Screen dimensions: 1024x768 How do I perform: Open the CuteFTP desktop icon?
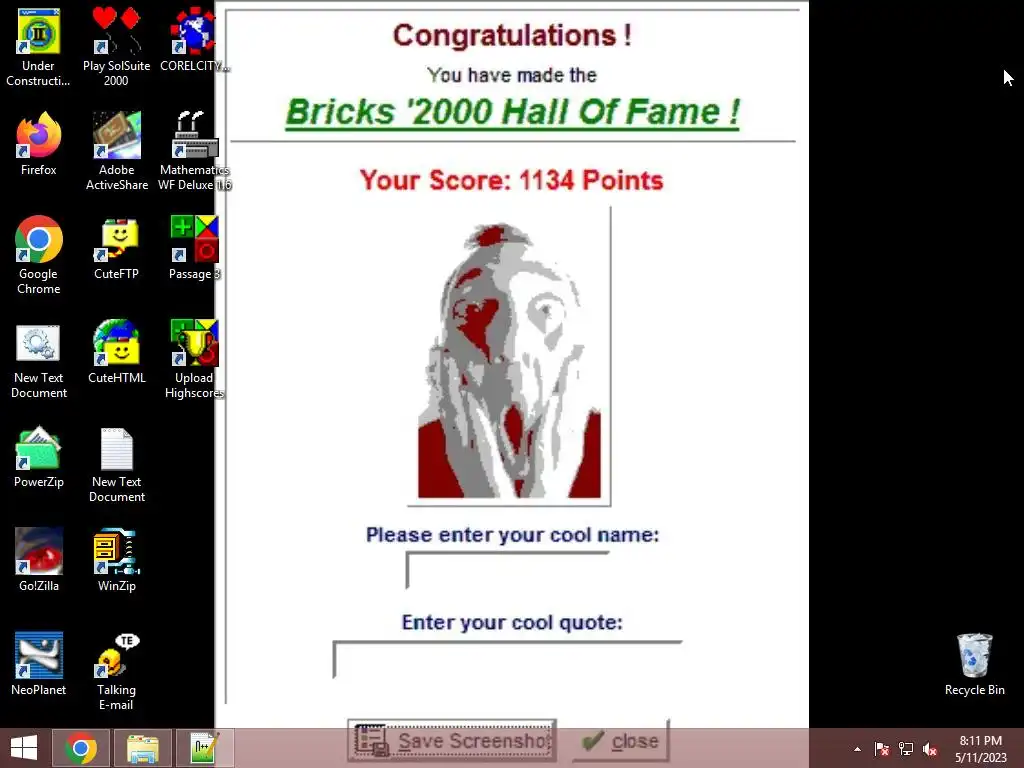[116, 249]
